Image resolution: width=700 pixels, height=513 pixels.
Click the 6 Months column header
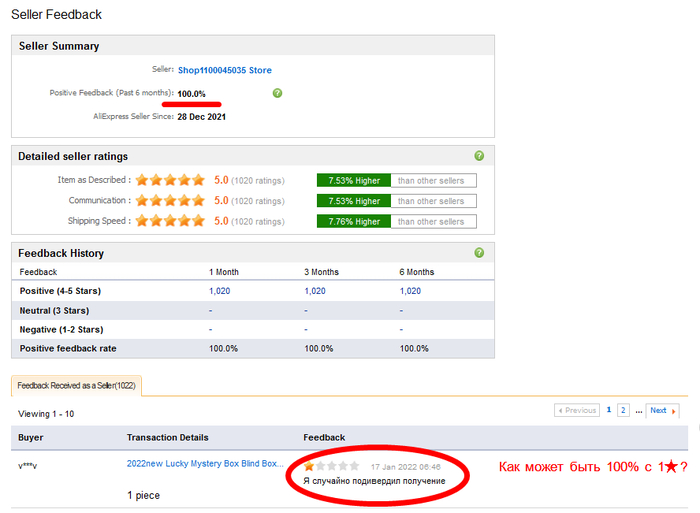[x=417, y=272]
